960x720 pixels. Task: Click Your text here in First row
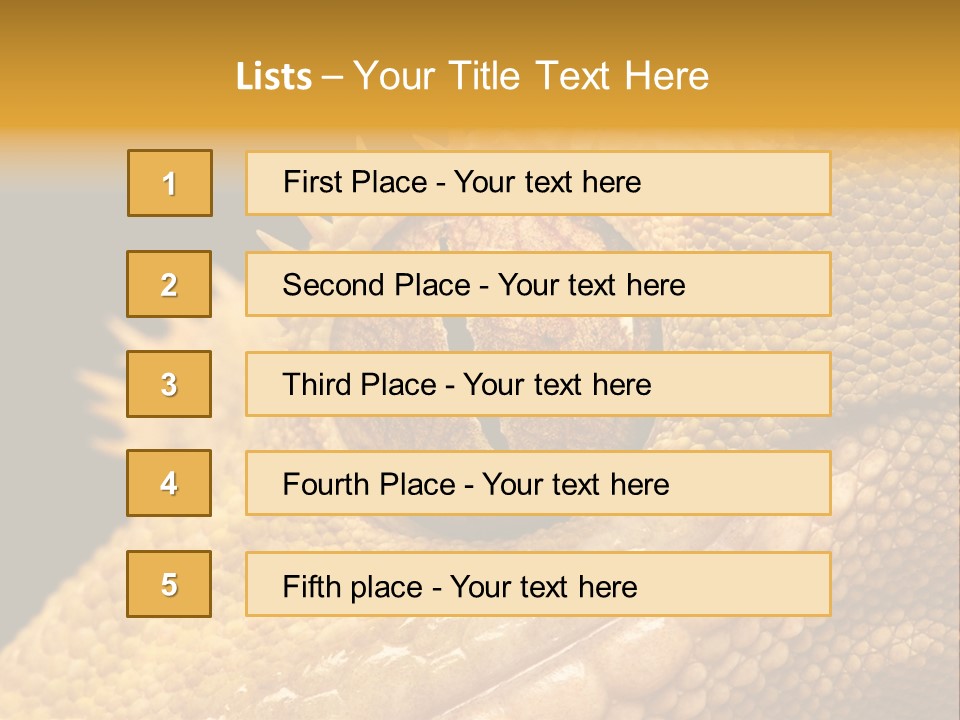pyautogui.click(x=547, y=182)
